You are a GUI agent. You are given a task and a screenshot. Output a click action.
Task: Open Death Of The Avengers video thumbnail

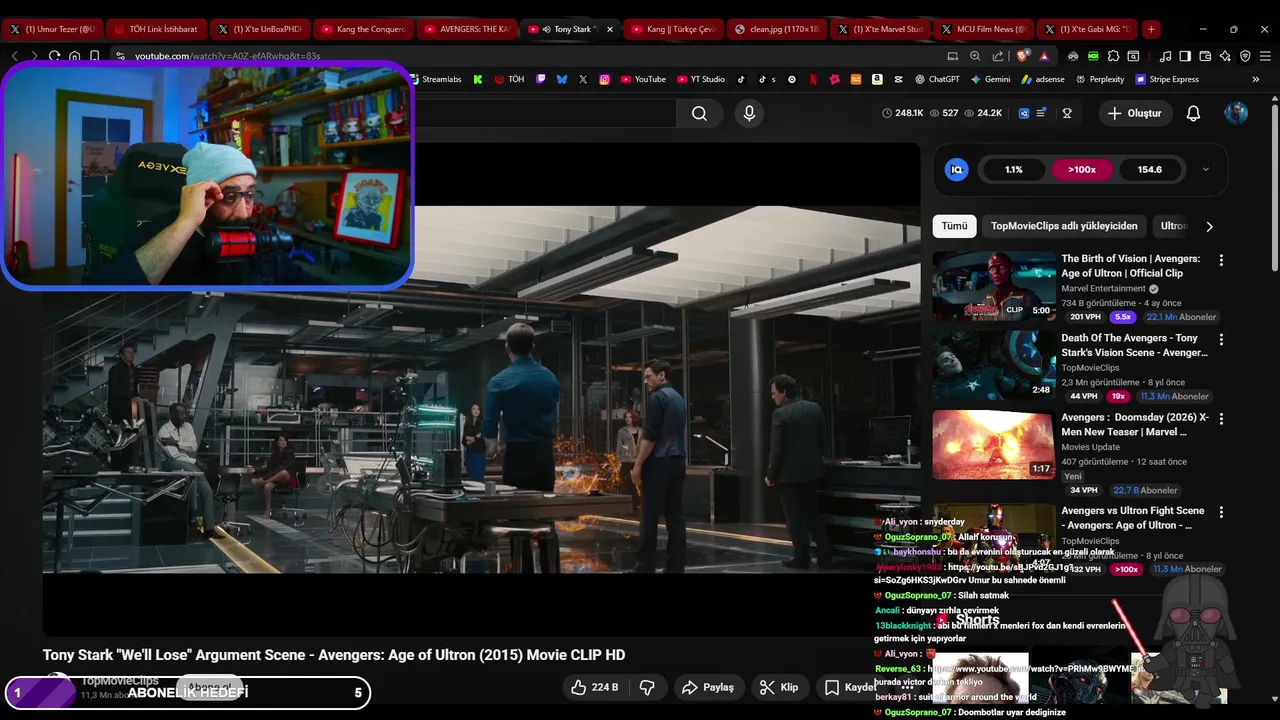pyautogui.click(x=994, y=366)
